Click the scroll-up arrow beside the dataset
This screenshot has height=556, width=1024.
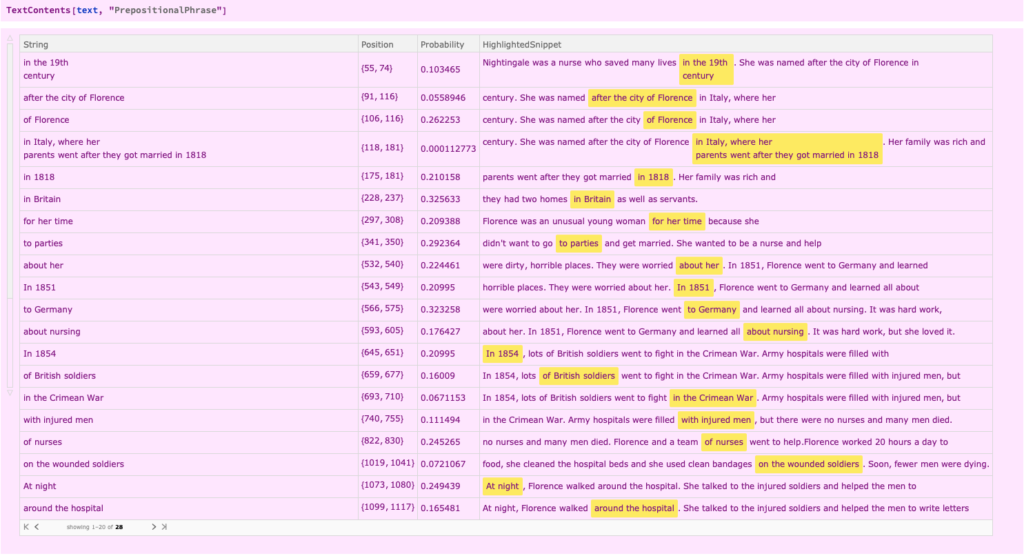pyautogui.click(x=10, y=39)
